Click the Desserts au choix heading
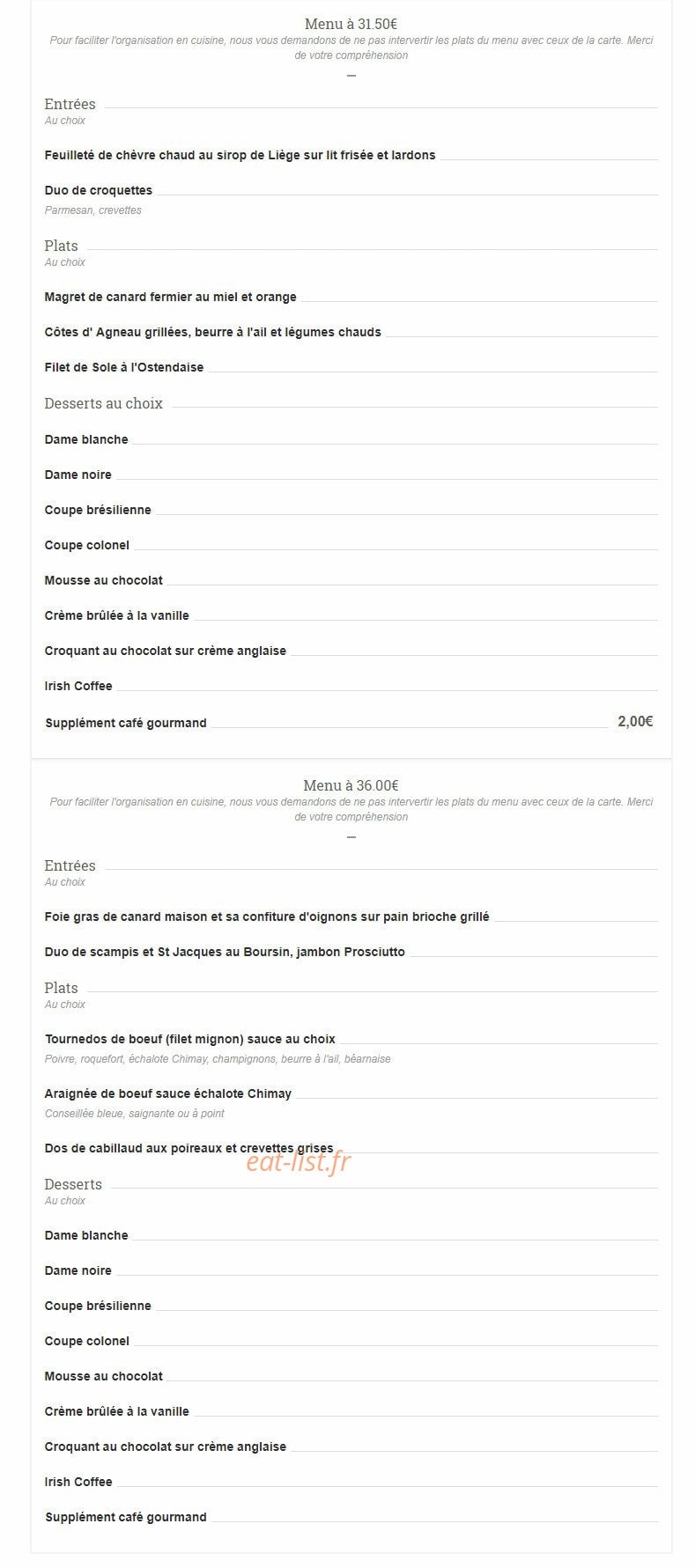Image resolution: width=695 pixels, height=1568 pixels. [104, 403]
